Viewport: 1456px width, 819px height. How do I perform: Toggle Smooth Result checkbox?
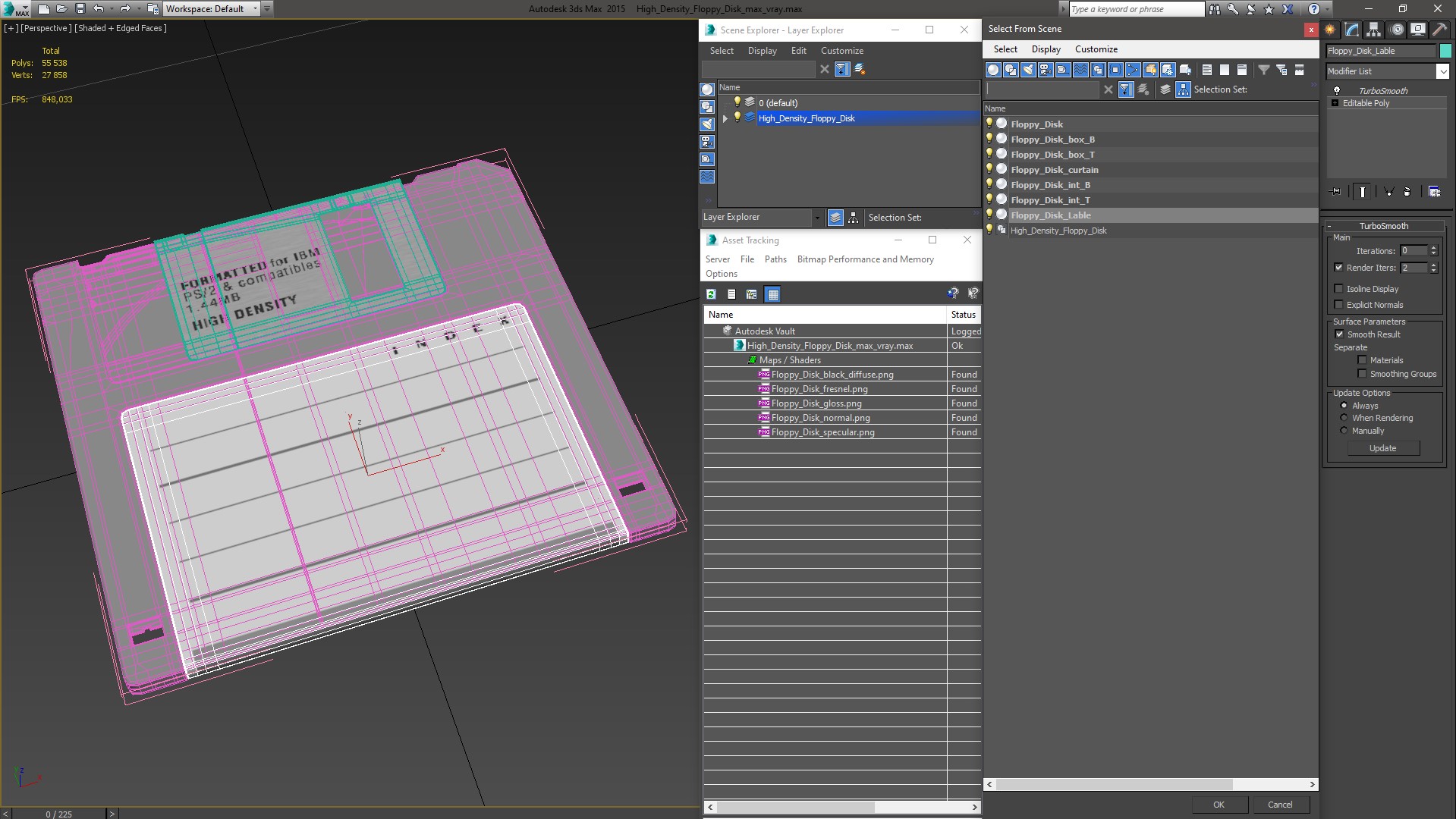[x=1339, y=334]
